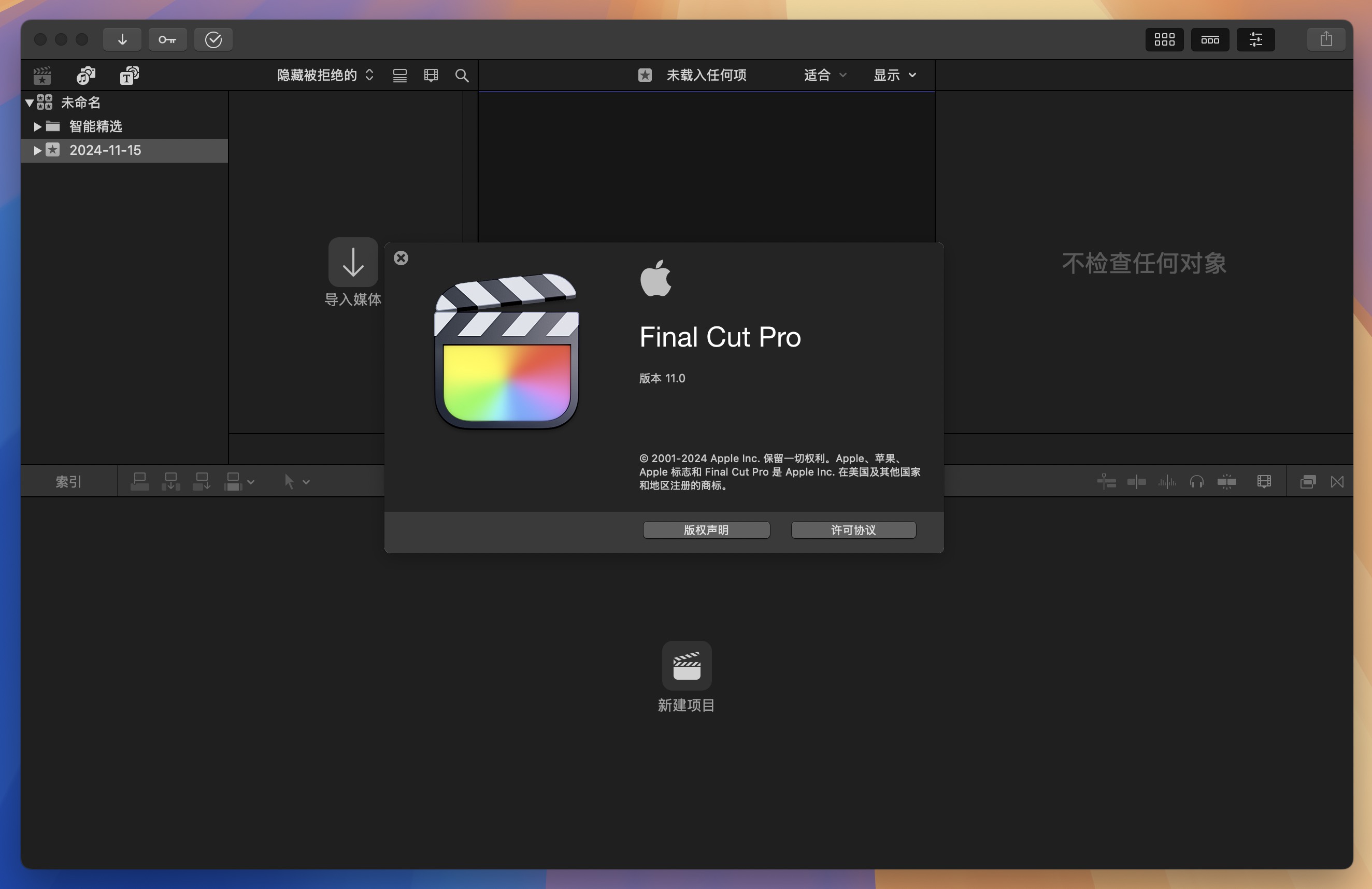Click the insert clip icon
The height and width of the screenshot is (889, 1372).
(170, 481)
